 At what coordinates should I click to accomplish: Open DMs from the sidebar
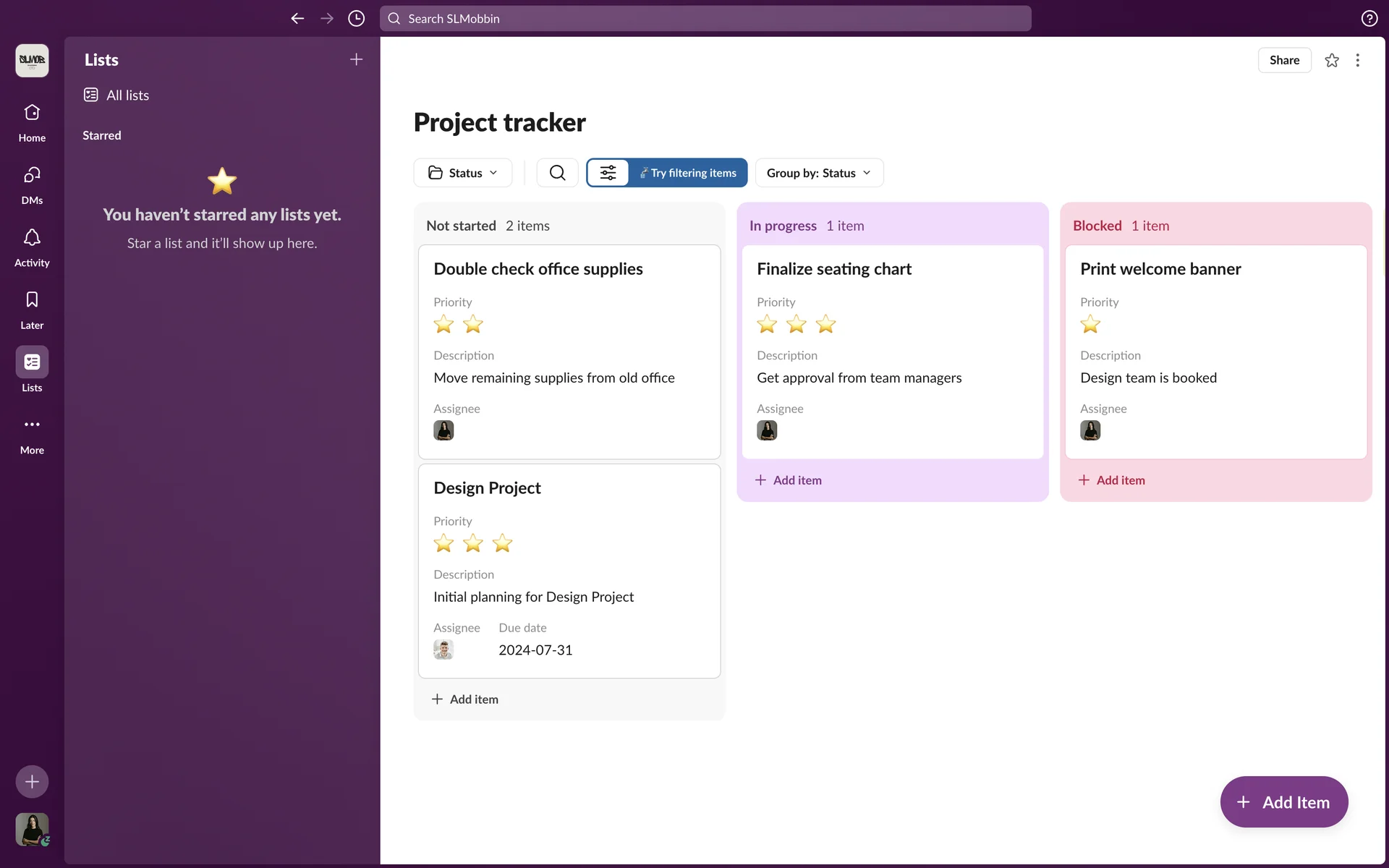pyautogui.click(x=32, y=176)
